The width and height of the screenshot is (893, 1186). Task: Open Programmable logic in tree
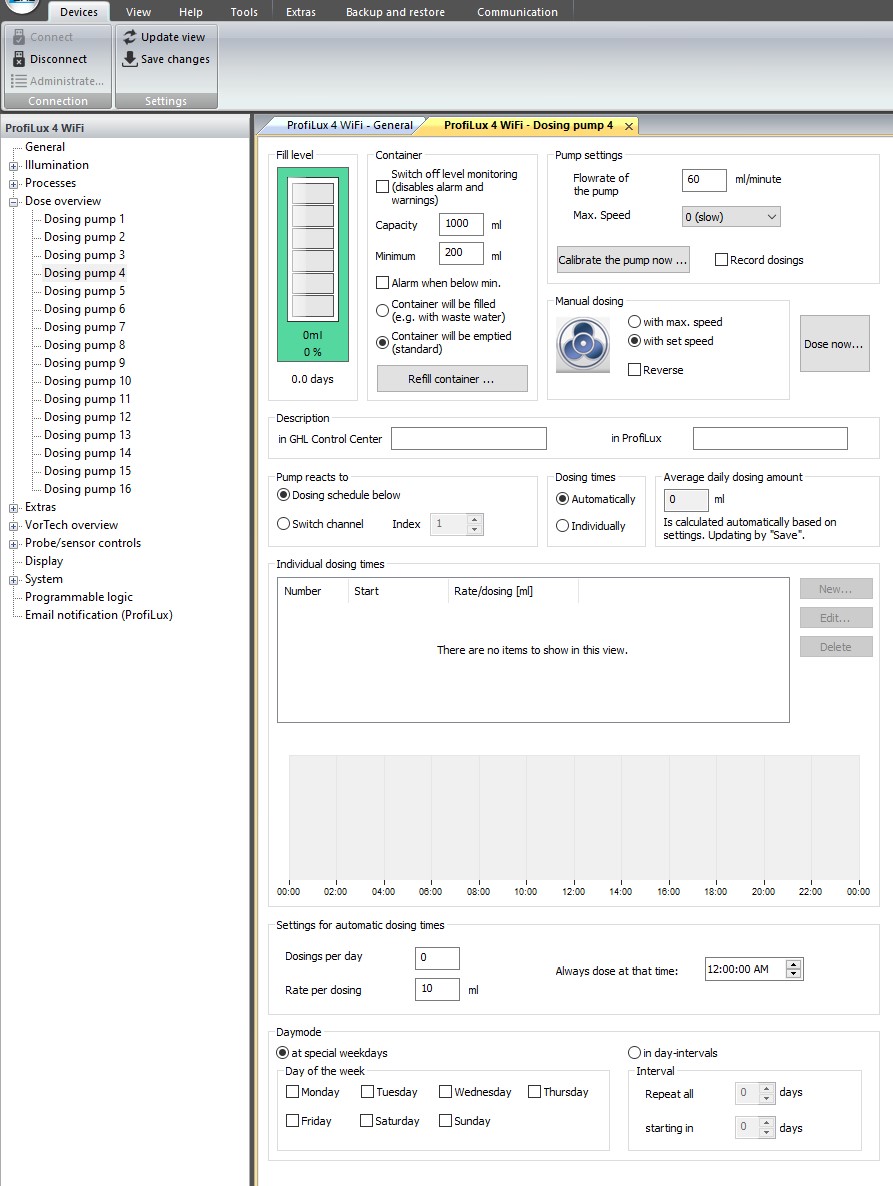[x=79, y=598]
